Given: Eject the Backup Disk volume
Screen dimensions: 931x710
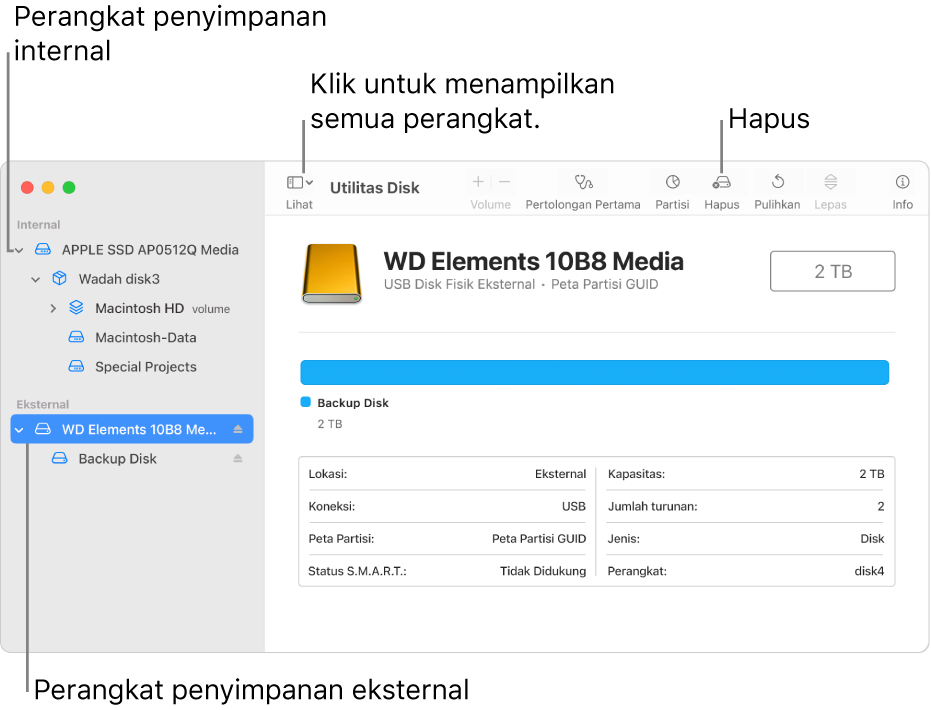Looking at the screenshot, I should (x=238, y=458).
